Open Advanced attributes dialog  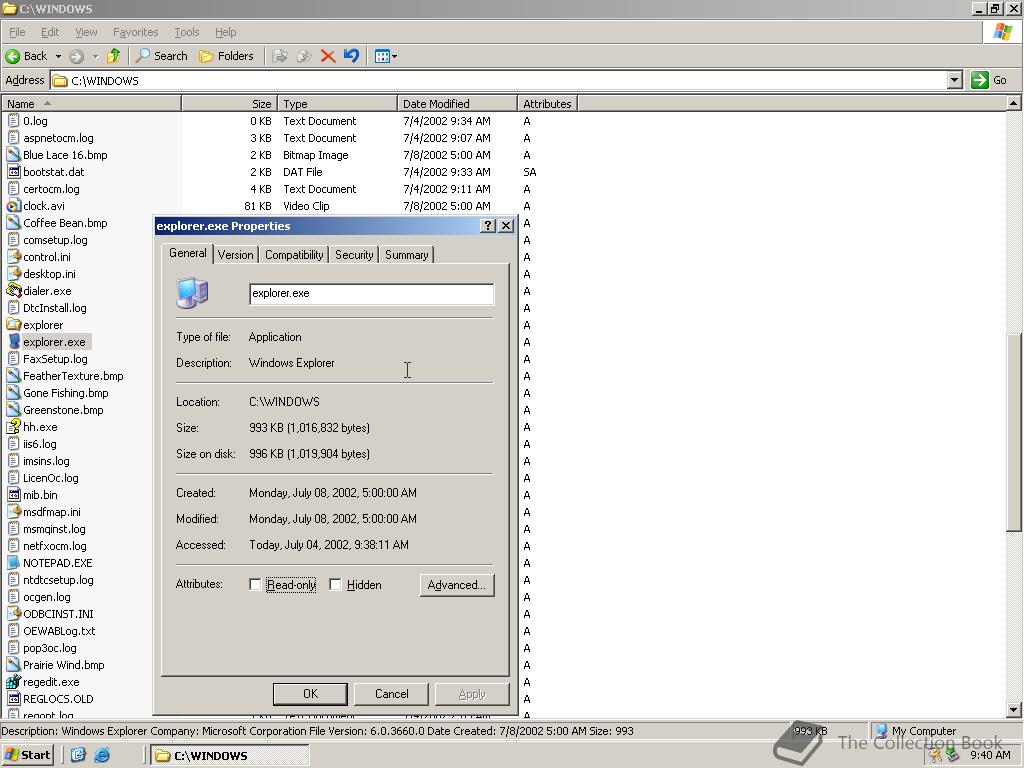click(456, 585)
